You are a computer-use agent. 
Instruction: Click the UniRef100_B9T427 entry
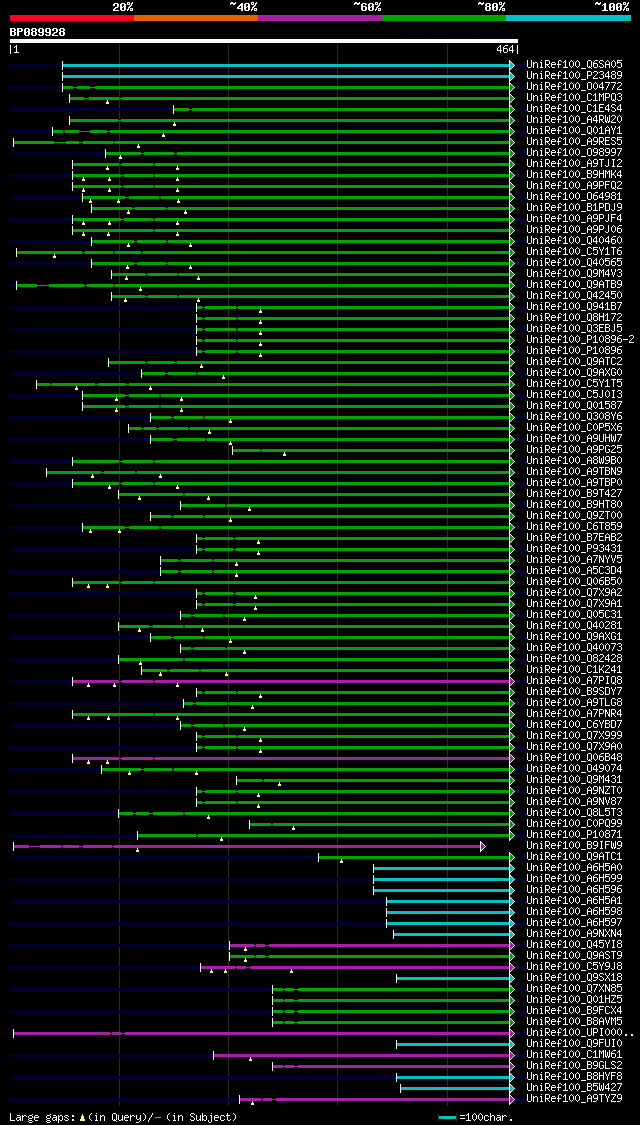[574, 494]
